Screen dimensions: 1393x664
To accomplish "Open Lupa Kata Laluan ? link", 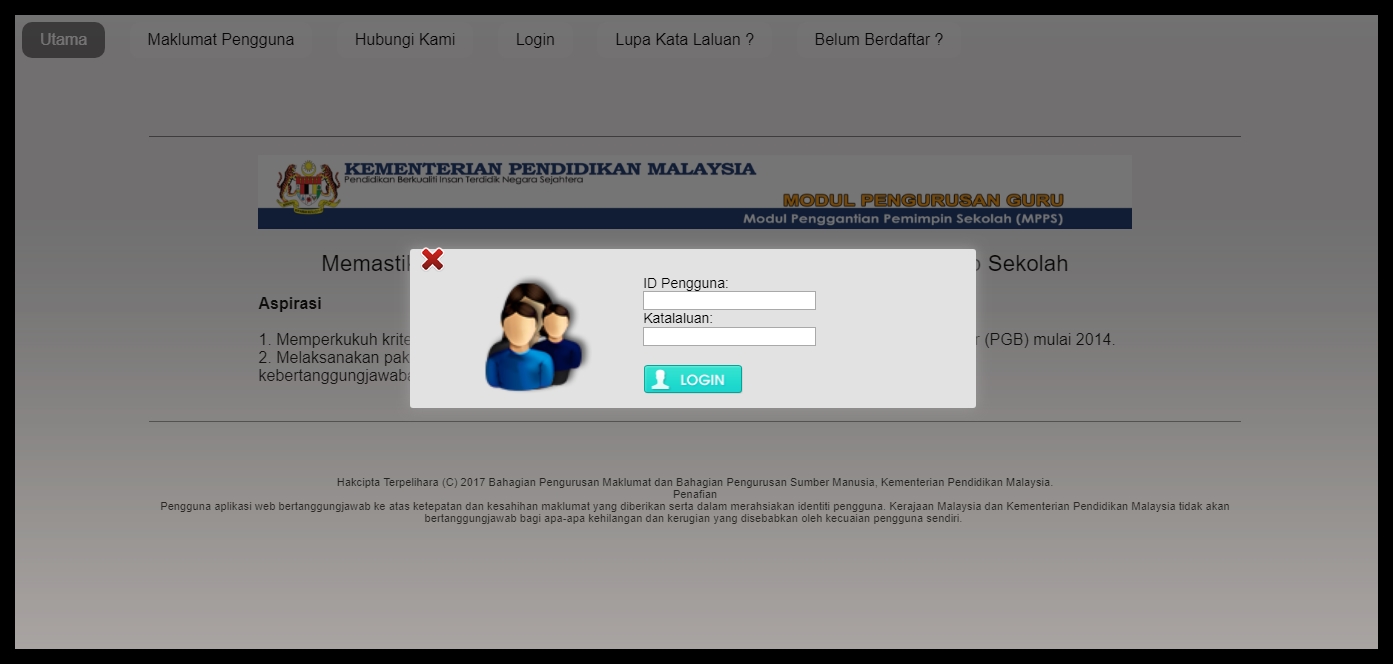I will (x=684, y=40).
